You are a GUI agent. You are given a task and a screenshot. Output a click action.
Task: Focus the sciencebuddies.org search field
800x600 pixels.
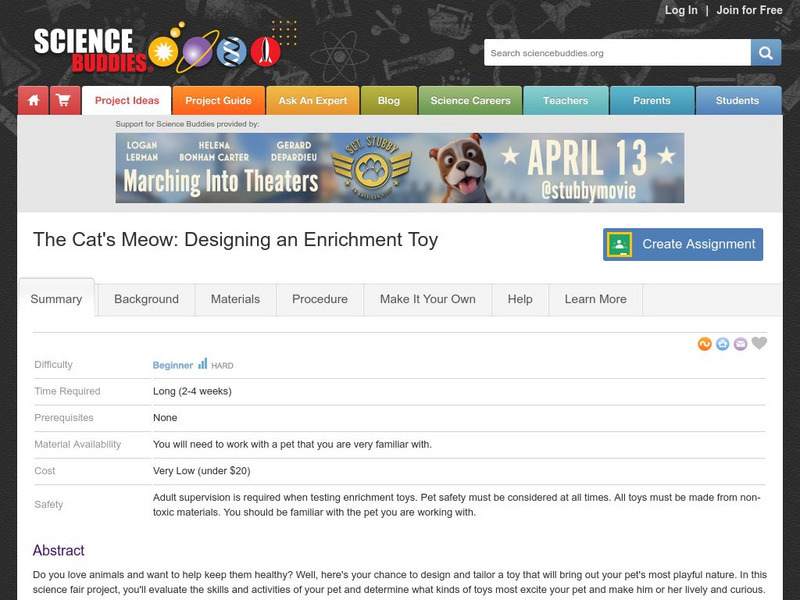tap(617, 53)
